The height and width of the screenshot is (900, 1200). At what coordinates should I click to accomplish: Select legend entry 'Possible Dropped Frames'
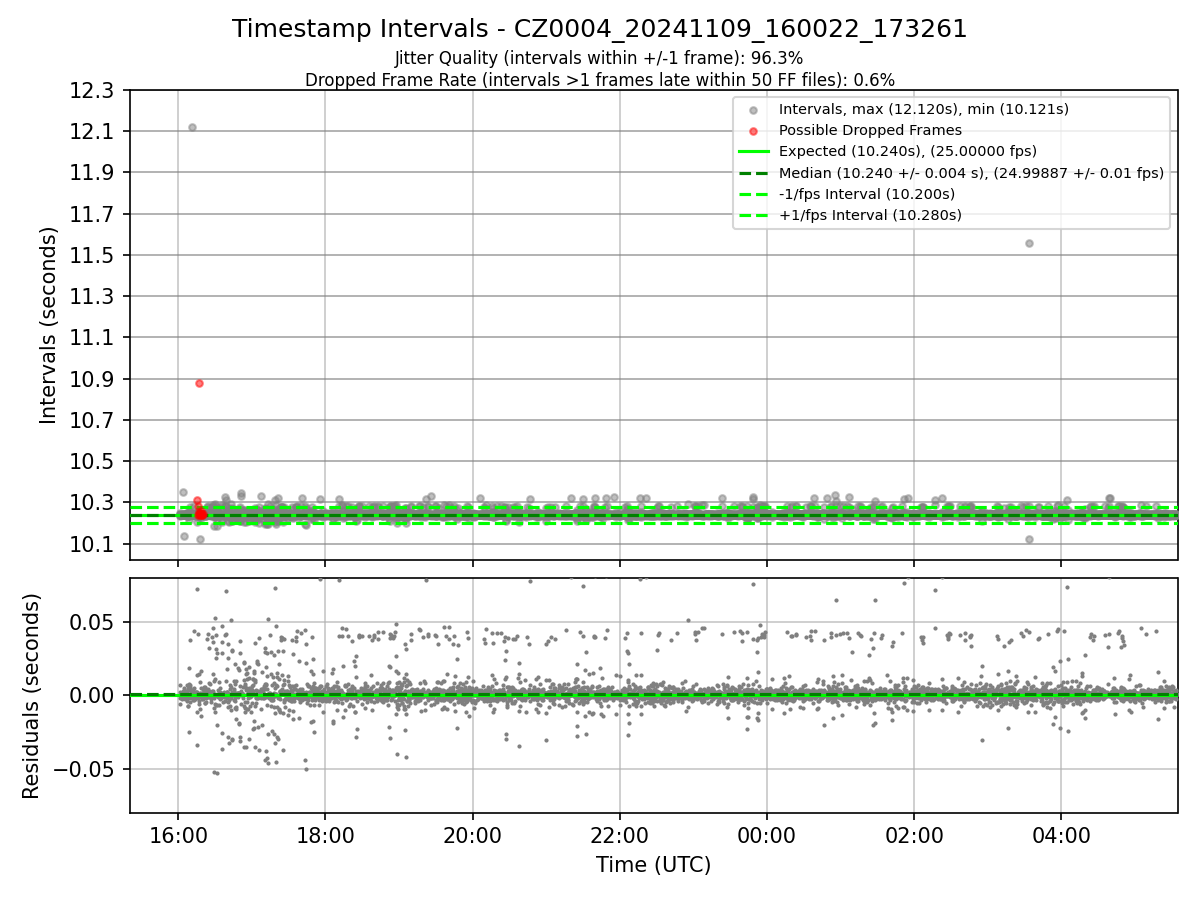coord(870,130)
